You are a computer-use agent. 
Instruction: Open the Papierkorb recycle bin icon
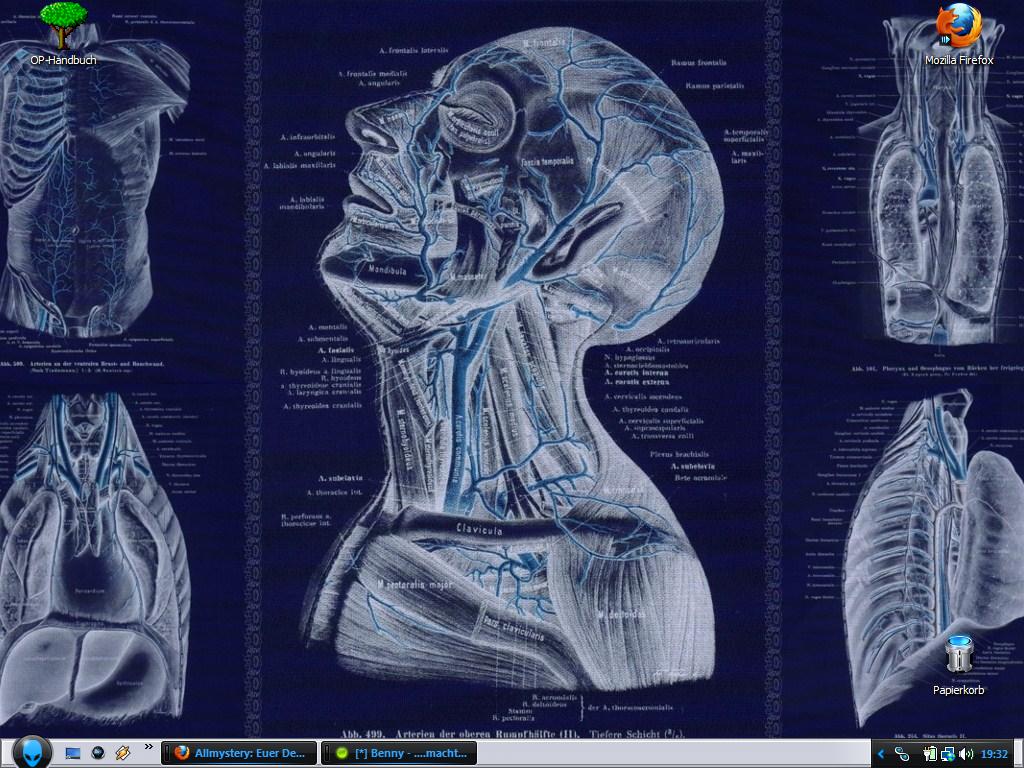tap(958, 664)
